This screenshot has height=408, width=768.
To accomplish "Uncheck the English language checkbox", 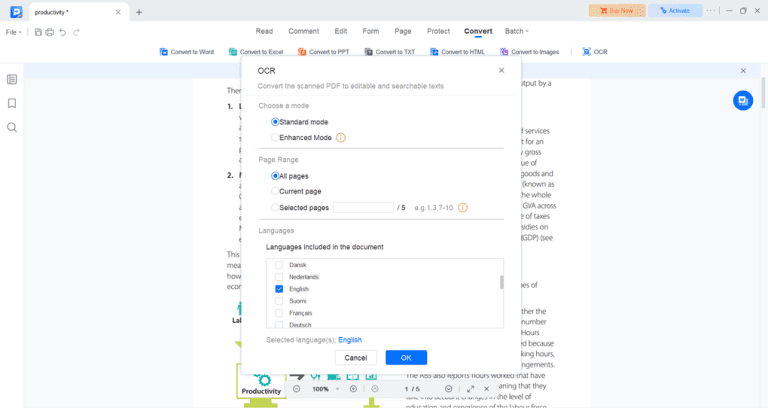I will [x=279, y=289].
